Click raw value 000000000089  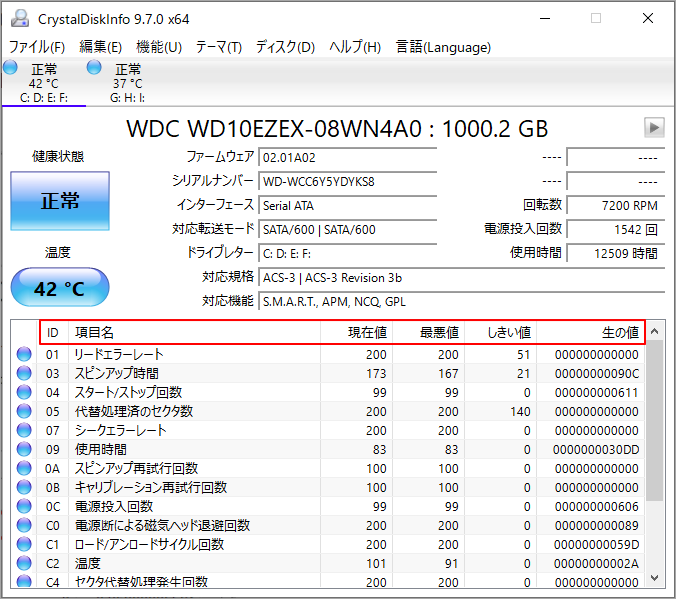click(597, 525)
